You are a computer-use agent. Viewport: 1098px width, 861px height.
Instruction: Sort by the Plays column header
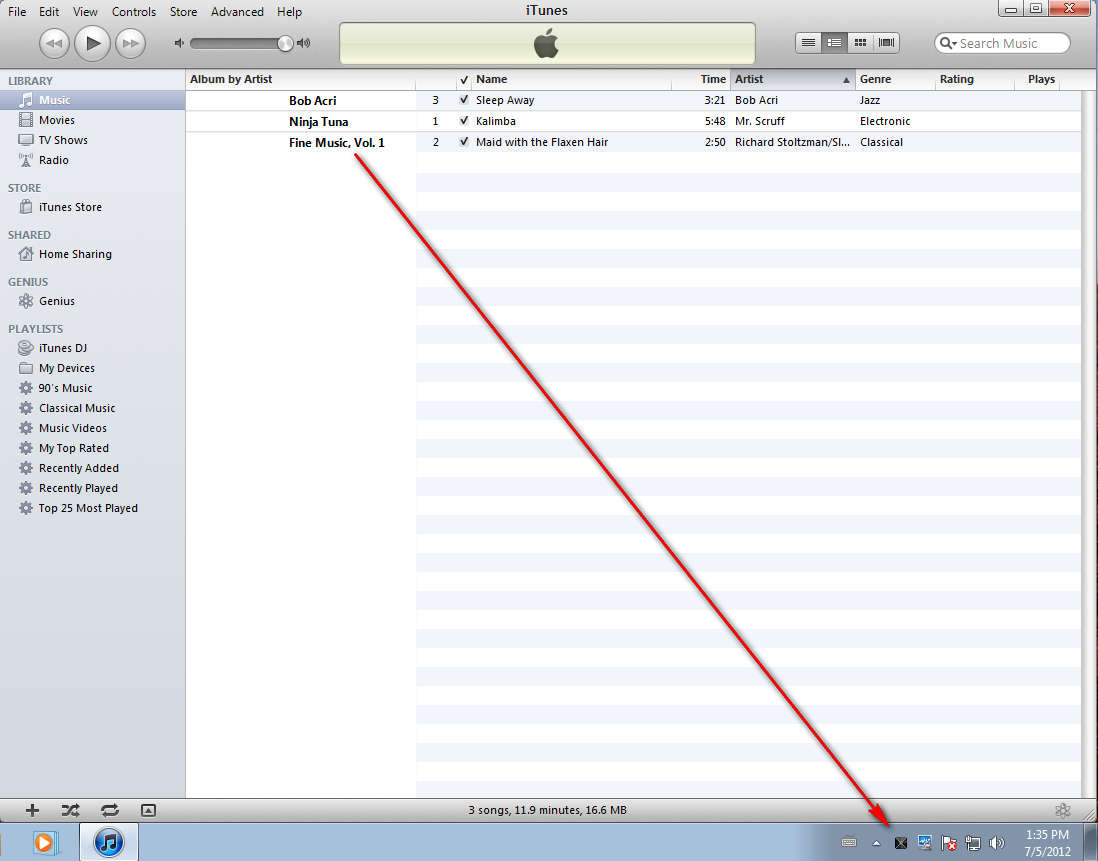click(x=1041, y=80)
